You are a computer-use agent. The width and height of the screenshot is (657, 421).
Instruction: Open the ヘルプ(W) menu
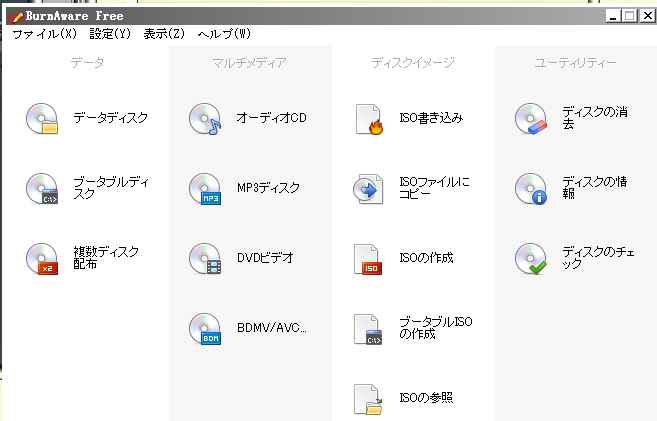(x=224, y=34)
